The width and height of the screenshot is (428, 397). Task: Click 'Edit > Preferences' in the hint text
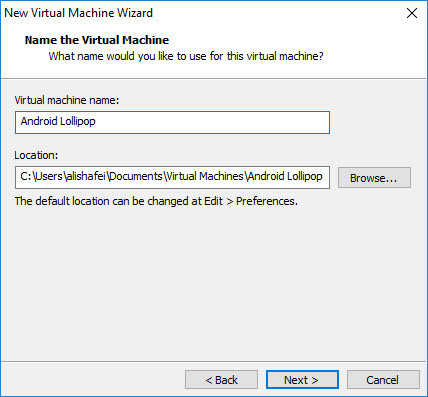tap(250, 201)
